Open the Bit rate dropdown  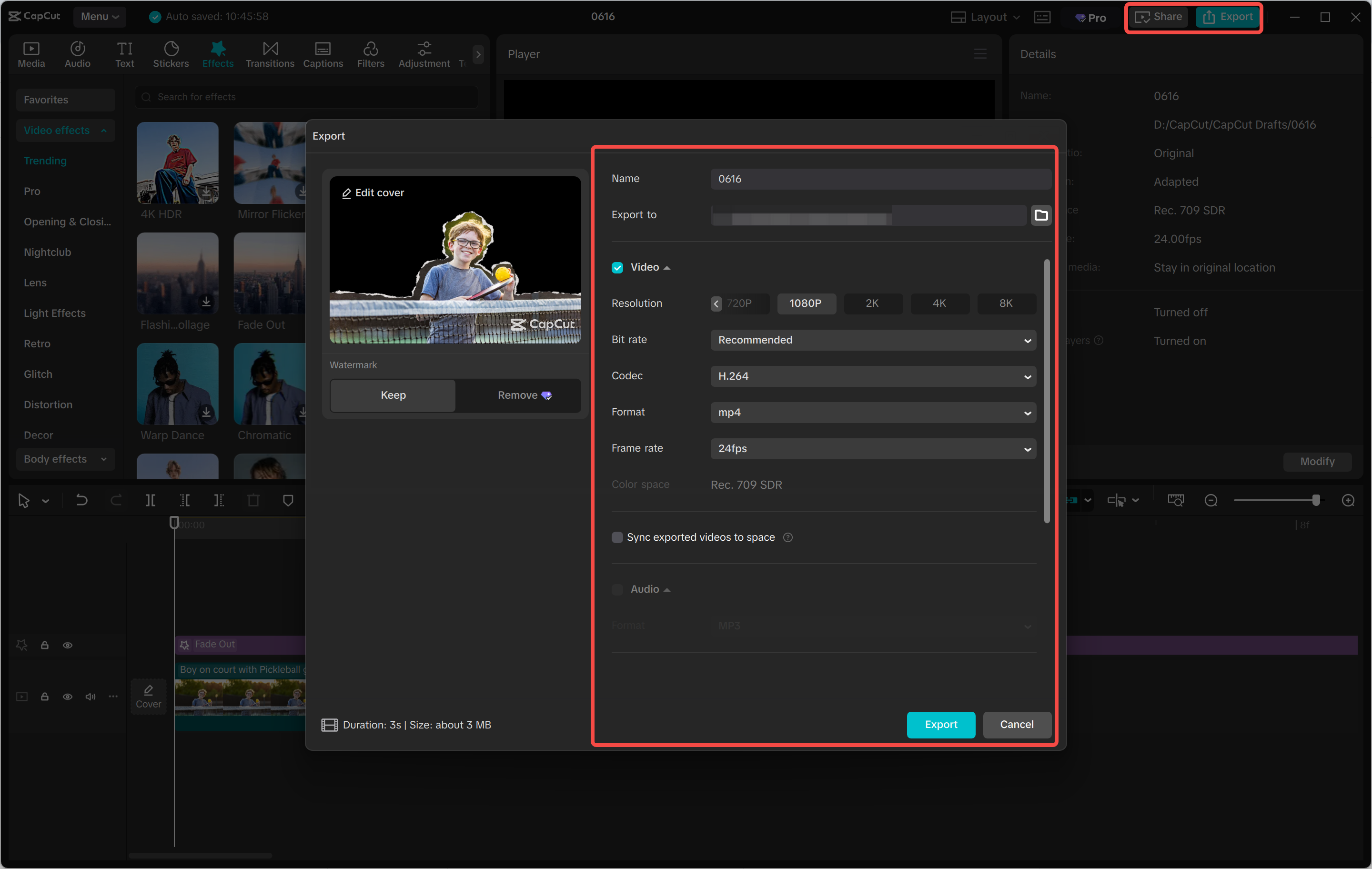tap(873, 340)
